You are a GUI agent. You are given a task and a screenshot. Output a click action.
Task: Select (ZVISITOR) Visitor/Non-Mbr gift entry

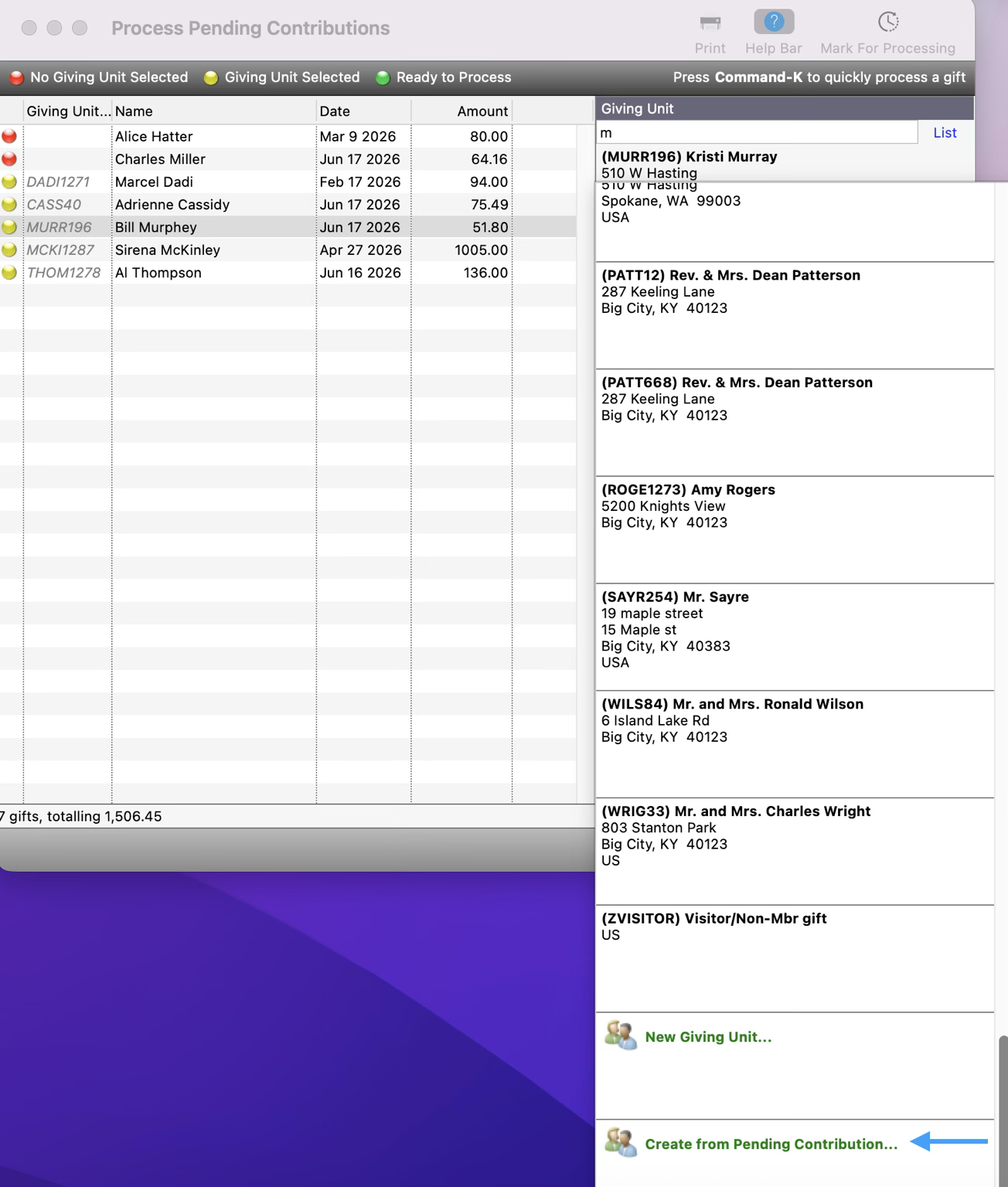point(794,959)
